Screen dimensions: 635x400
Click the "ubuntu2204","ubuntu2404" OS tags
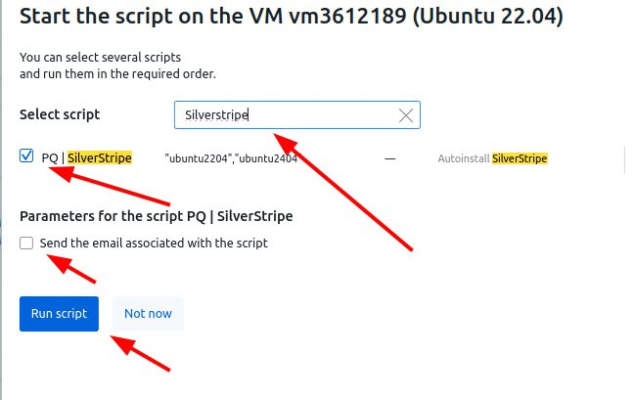(x=230, y=158)
